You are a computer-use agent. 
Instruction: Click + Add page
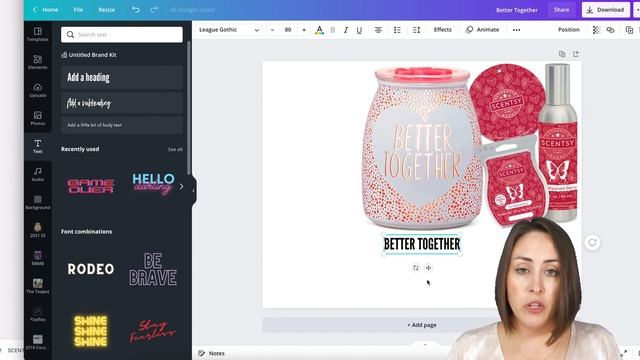[x=422, y=325]
